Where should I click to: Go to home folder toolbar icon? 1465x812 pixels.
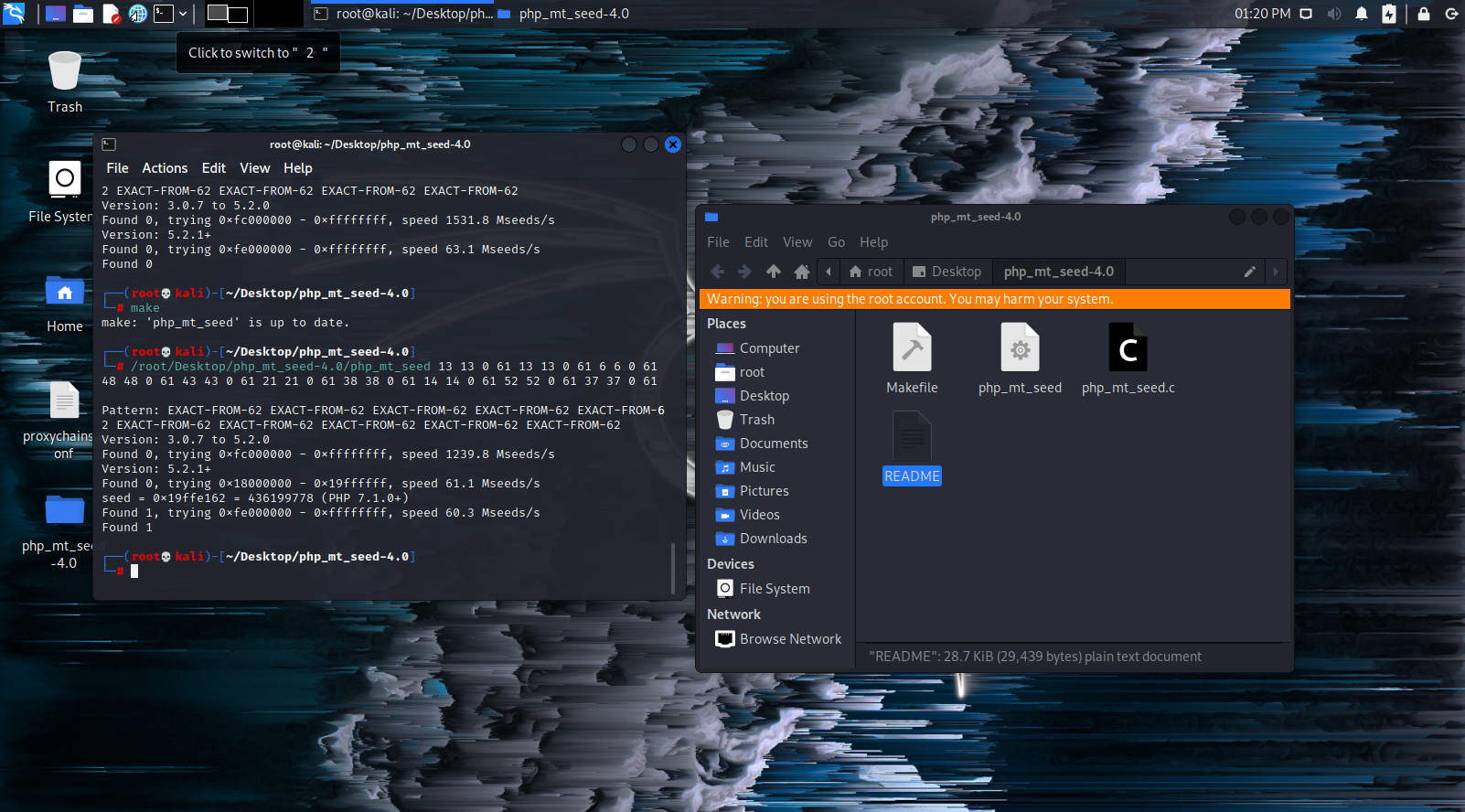pos(802,272)
